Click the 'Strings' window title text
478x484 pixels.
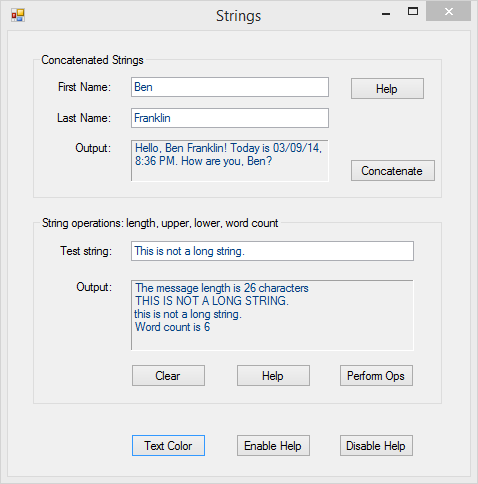pos(239,16)
